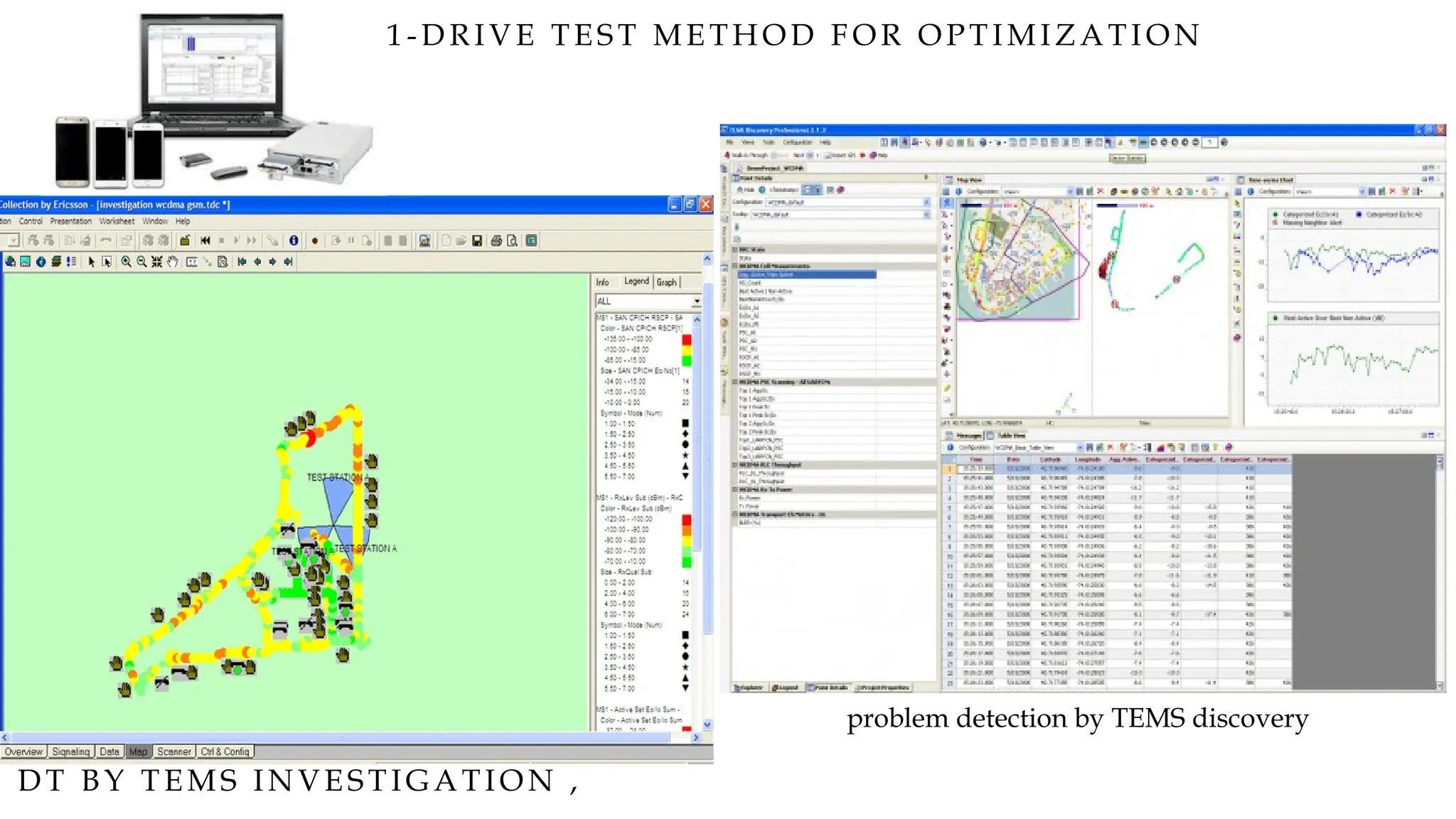1456x819 pixels.
Task: Open the toolbar dropdown at far left
Action: coord(13,241)
